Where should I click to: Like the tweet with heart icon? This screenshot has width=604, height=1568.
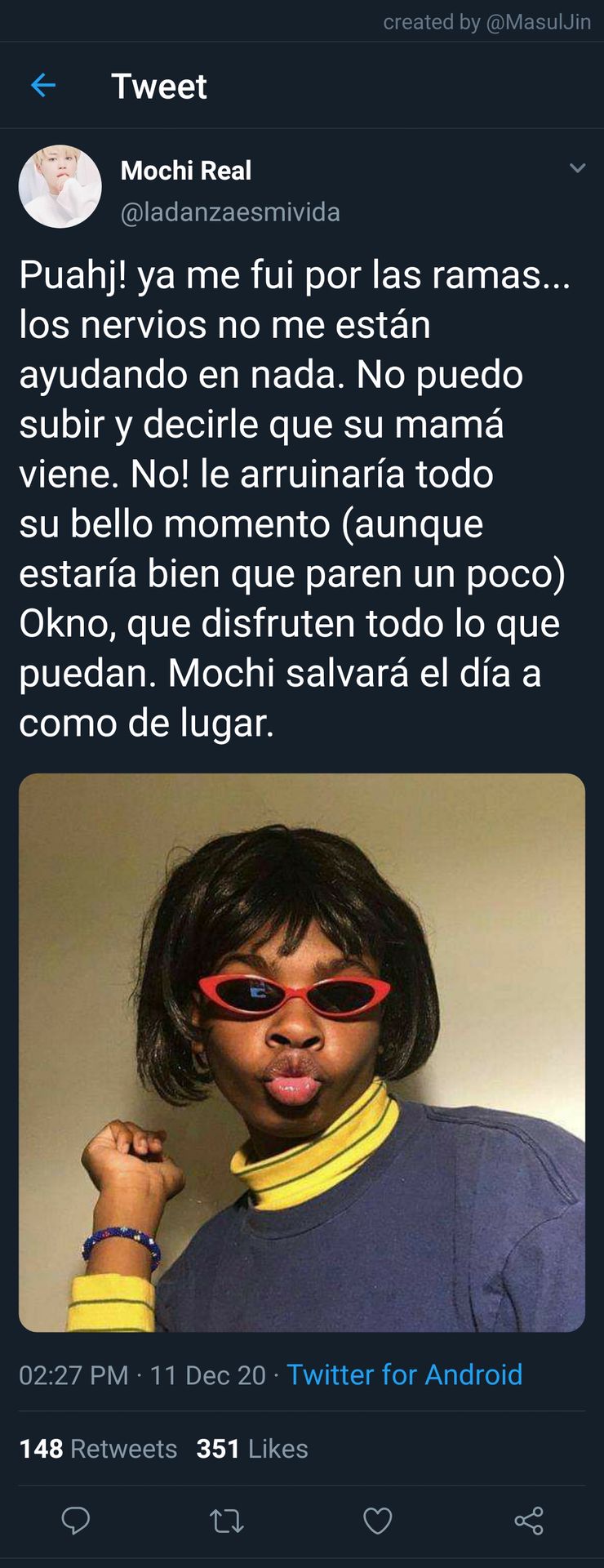point(377,1521)
